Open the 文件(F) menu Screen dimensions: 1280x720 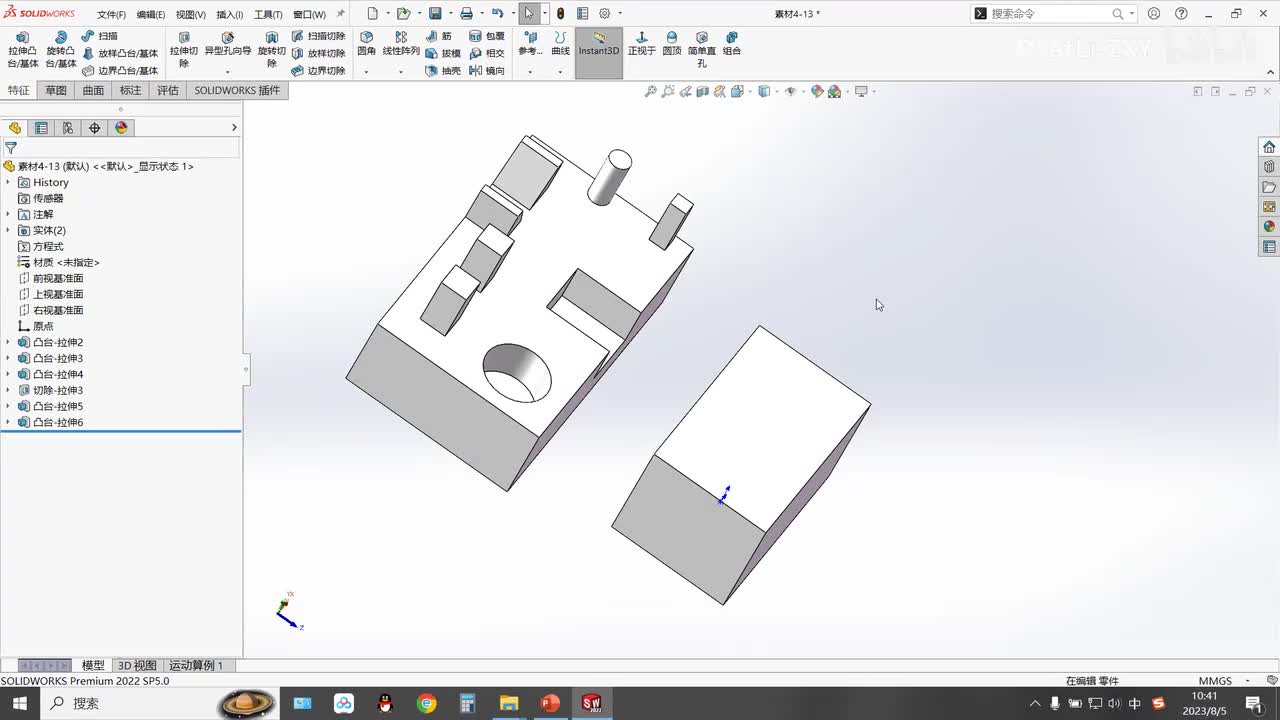click(x=111, y=14)
